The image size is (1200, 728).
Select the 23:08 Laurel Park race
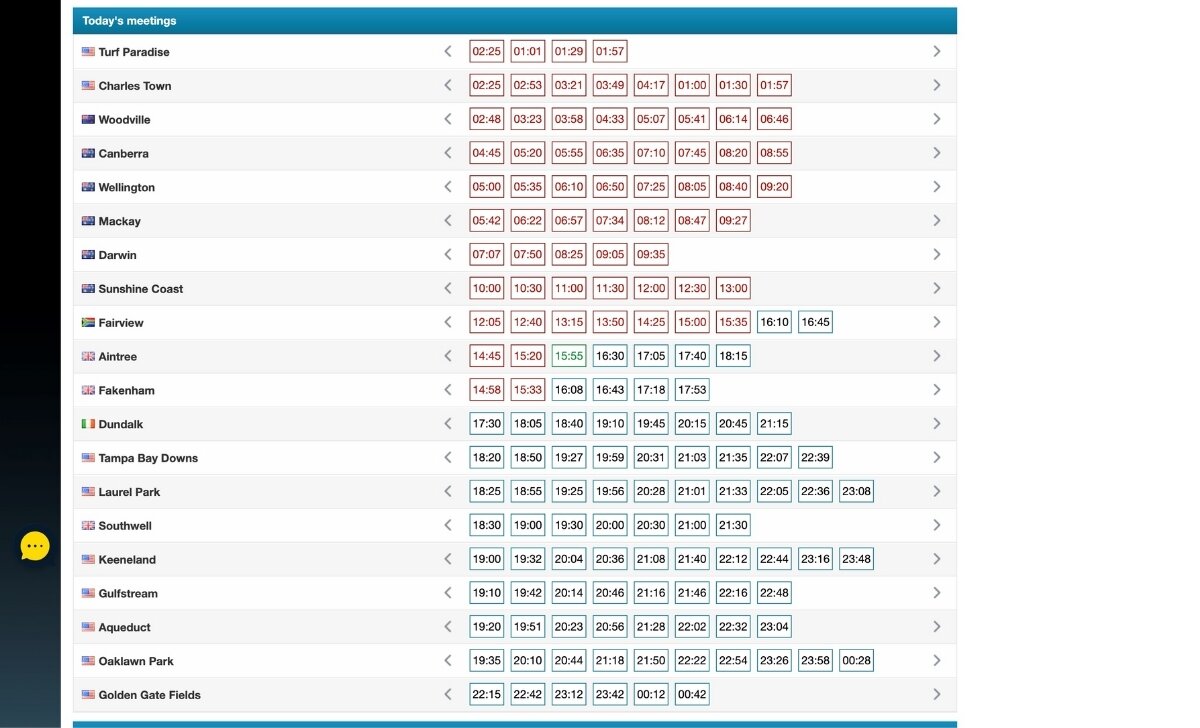click(856, 491)
